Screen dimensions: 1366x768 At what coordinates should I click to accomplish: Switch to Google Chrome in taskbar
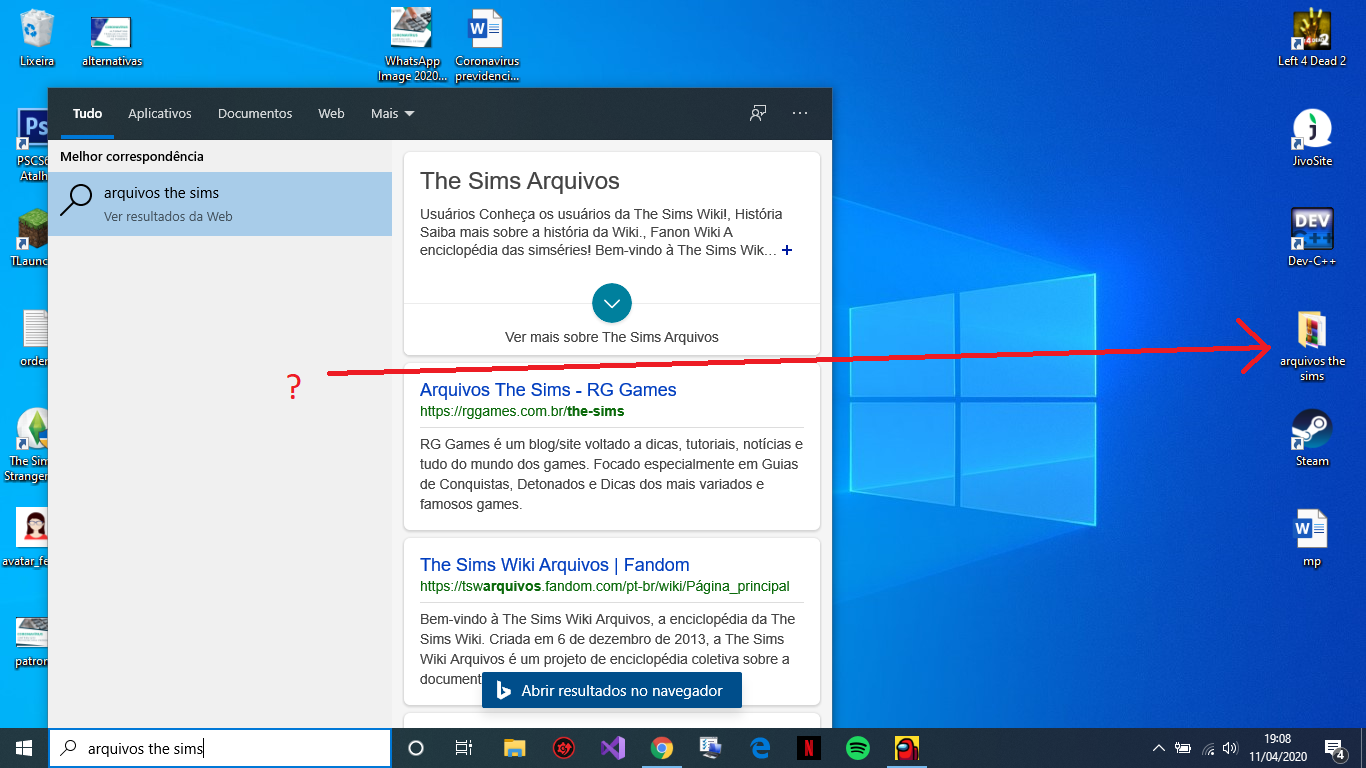[x=661, y=748]
